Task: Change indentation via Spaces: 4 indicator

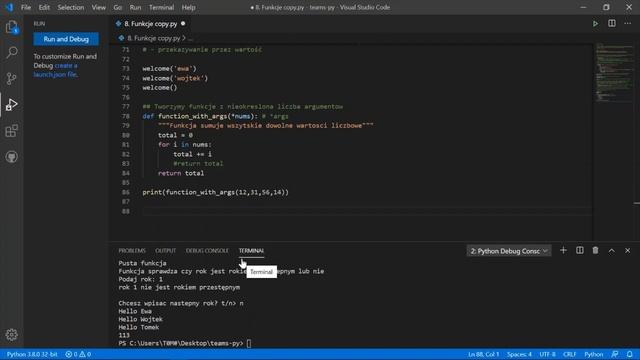Action: coord(519,354)
